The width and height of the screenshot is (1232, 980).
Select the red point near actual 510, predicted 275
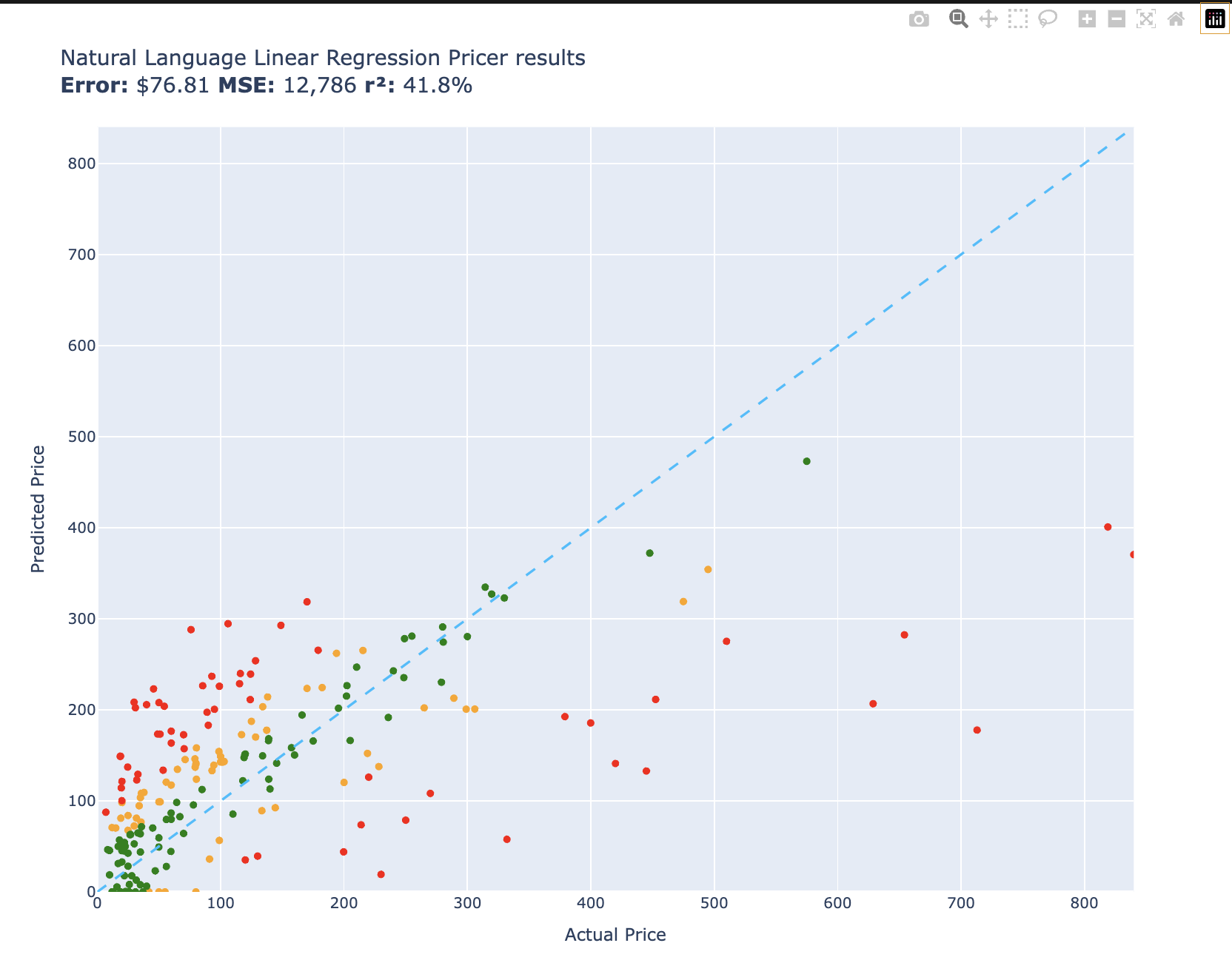tap(726, 641)
